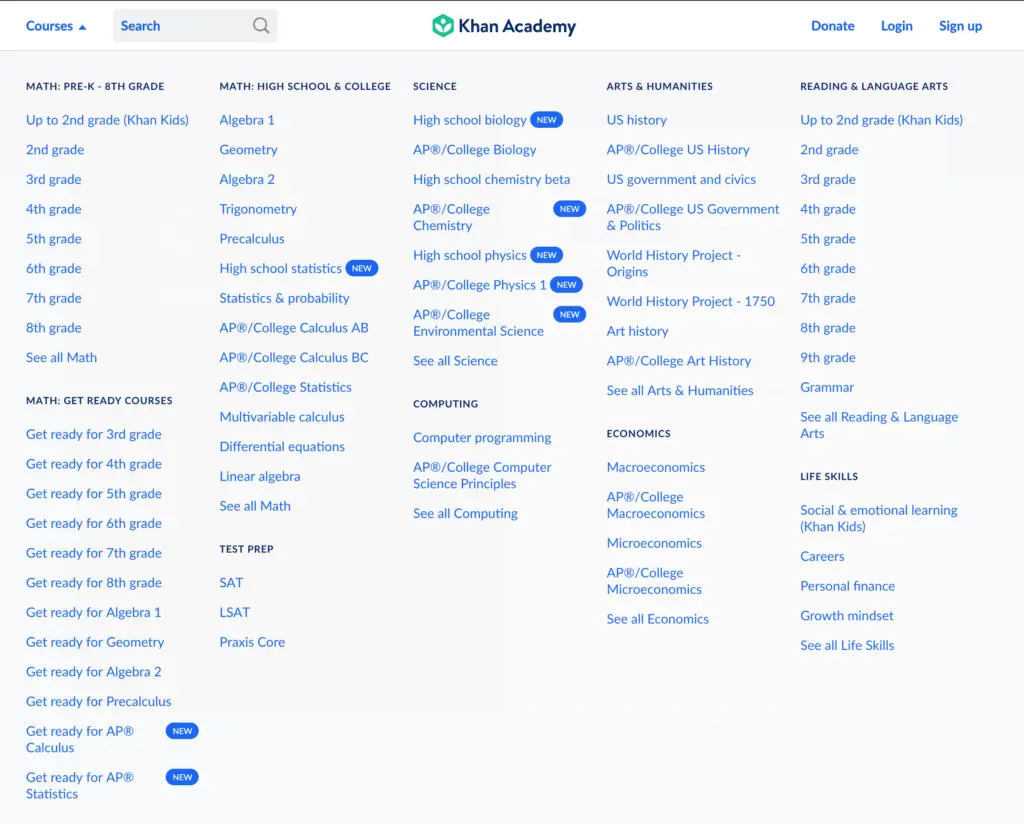Viewport: 1024px width, 824px height.
Task: Open Get ready for AP Calculus
Action: point(80,740)
